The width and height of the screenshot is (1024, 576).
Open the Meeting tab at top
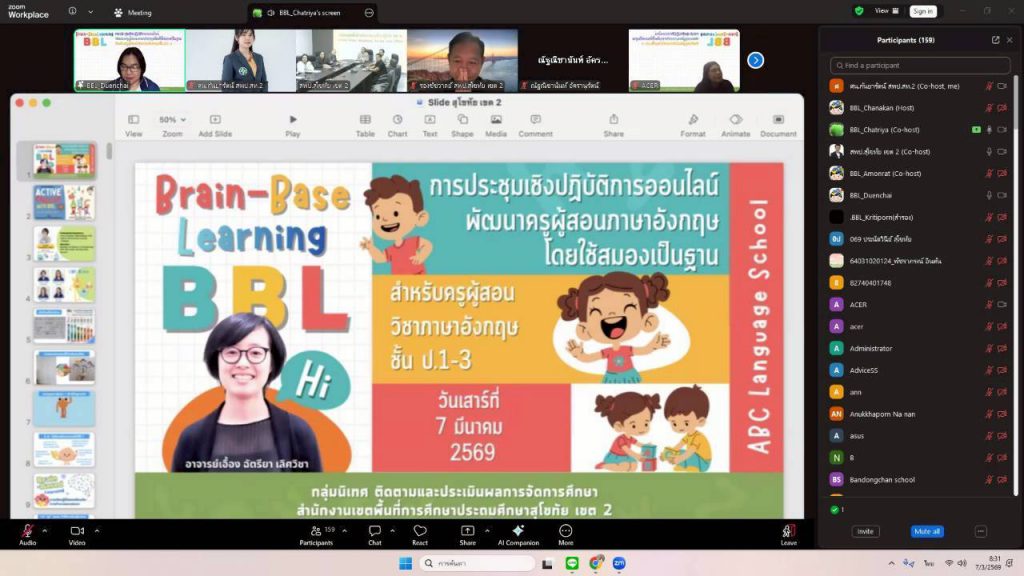(x=132, y=13)
